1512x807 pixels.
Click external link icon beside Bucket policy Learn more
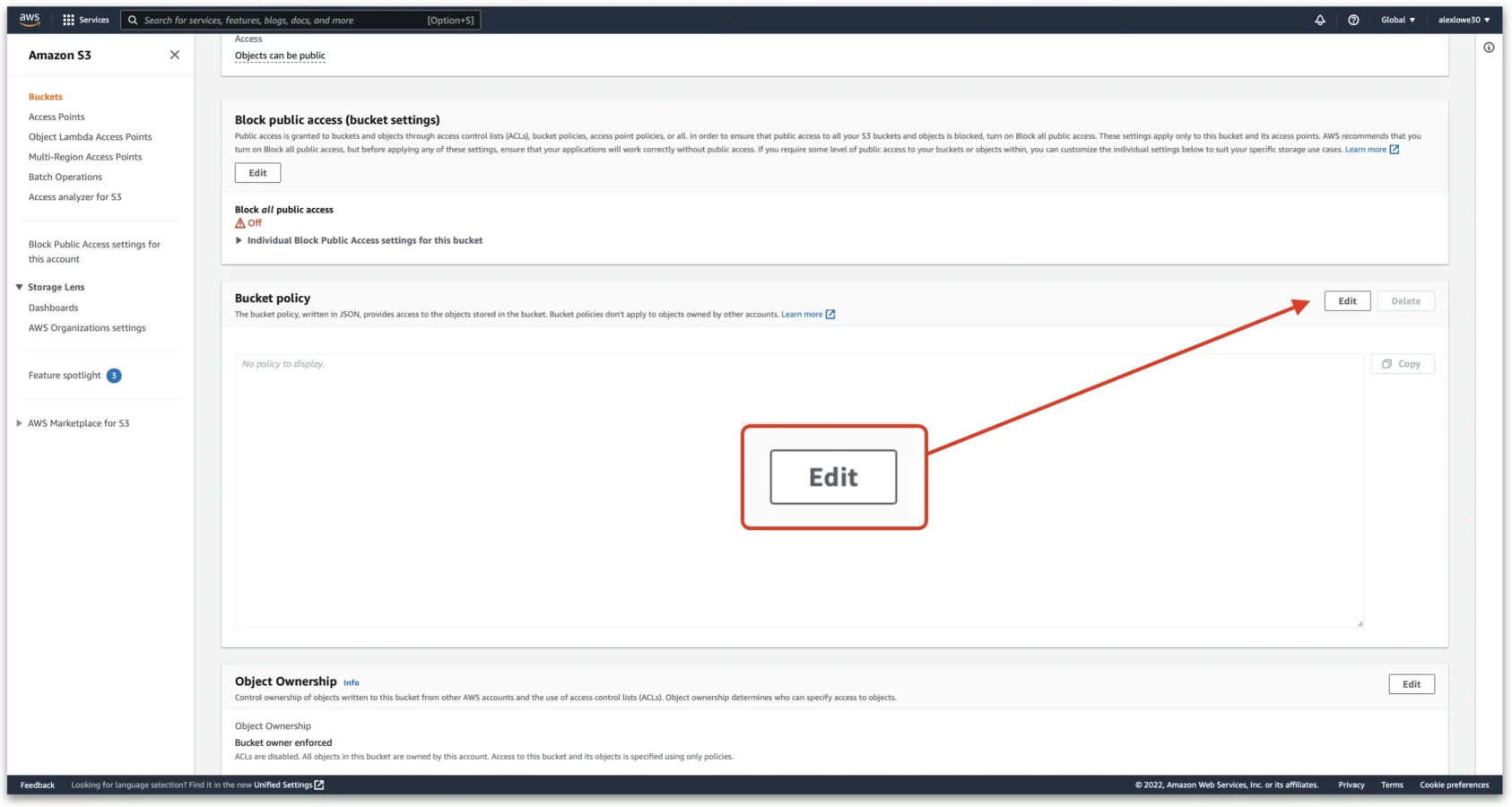click(830, 315)
